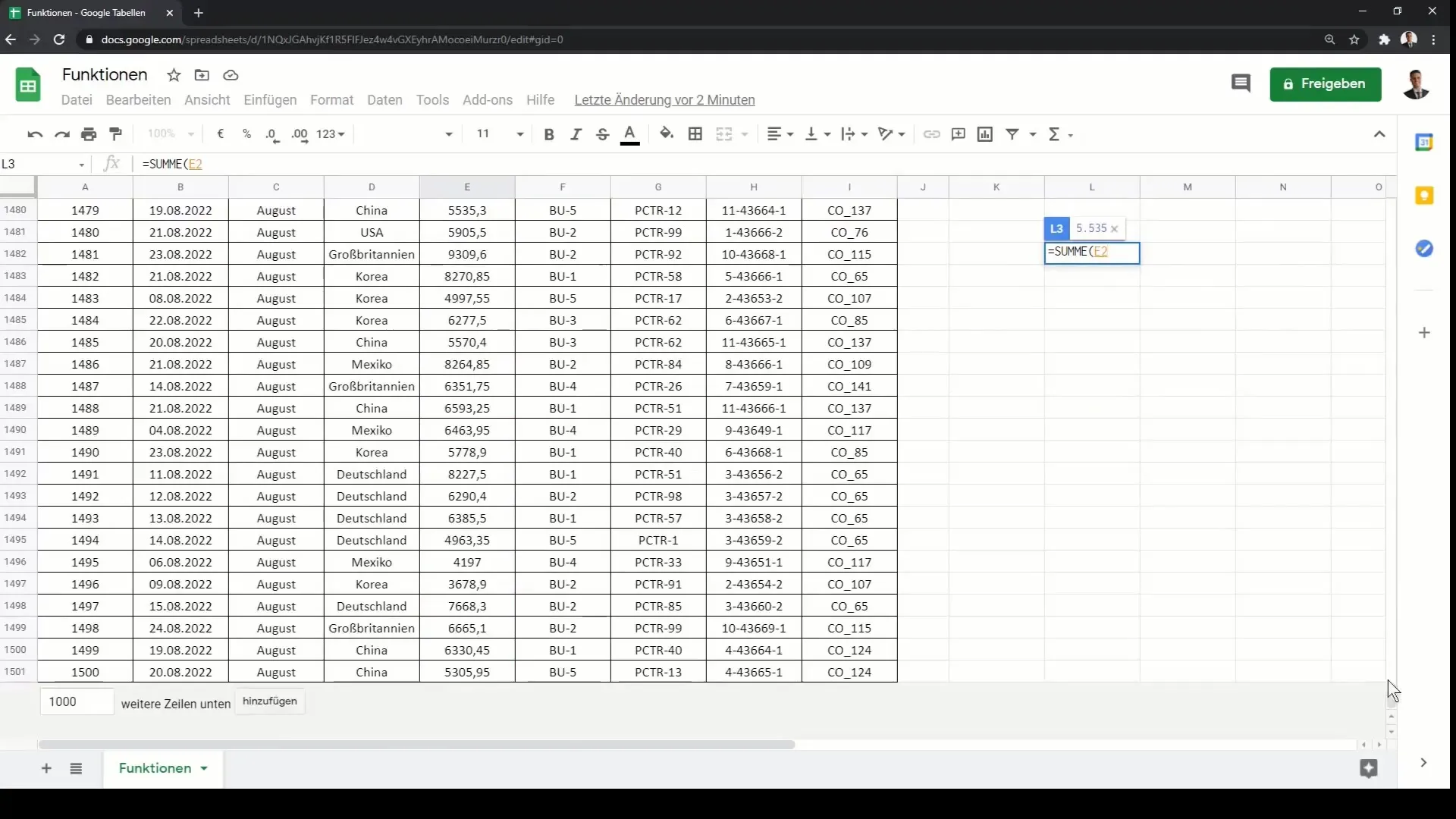
Task: Open Letzte Änderung vor 2 Minuten link
Action: [664, 100]
